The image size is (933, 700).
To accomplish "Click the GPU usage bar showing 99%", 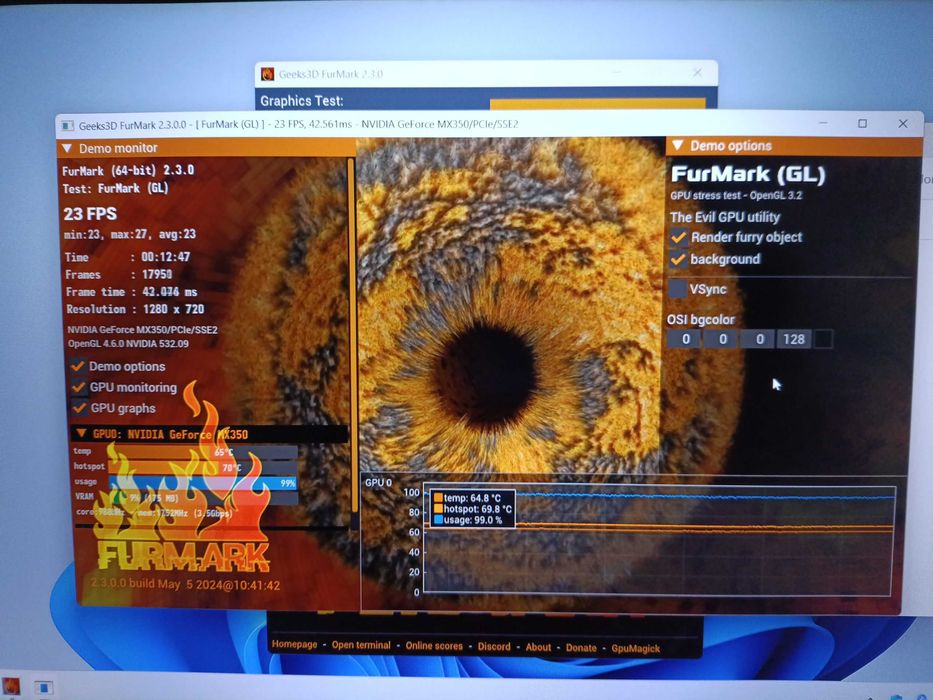I will pyautogui.click(x=202, y=483).
